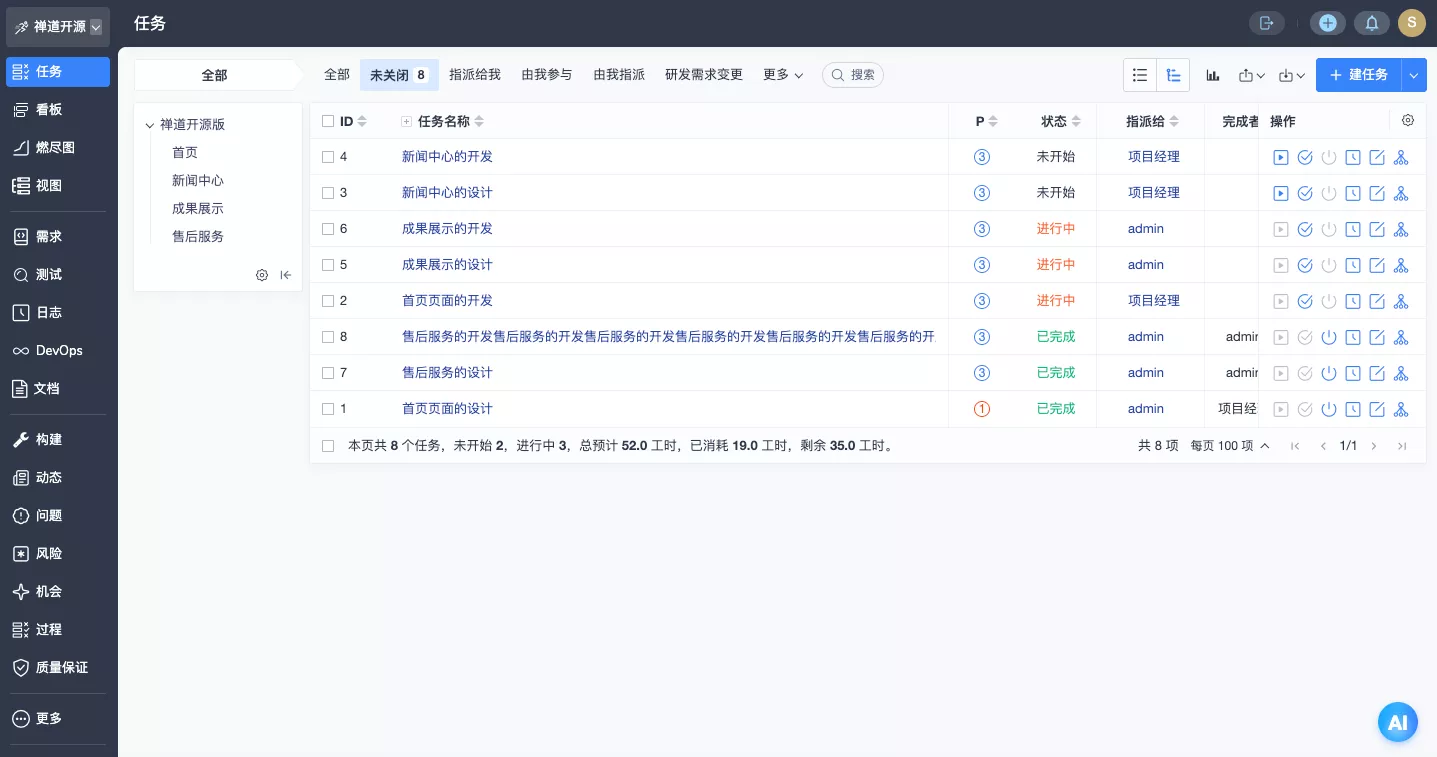
Task: Switch to tree view mode icon
Action: pyautogui.click(x=1172, y=75)
